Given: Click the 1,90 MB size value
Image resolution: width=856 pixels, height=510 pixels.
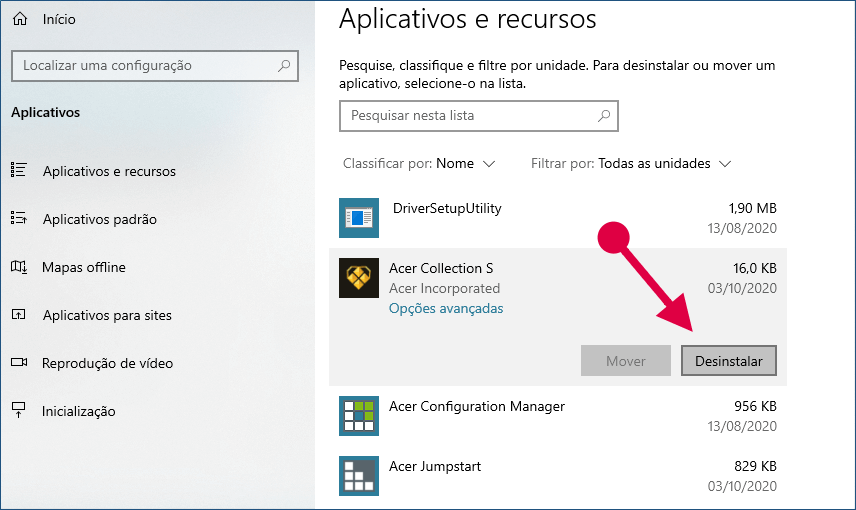Looking at the screenshot, I should (752, 208).
